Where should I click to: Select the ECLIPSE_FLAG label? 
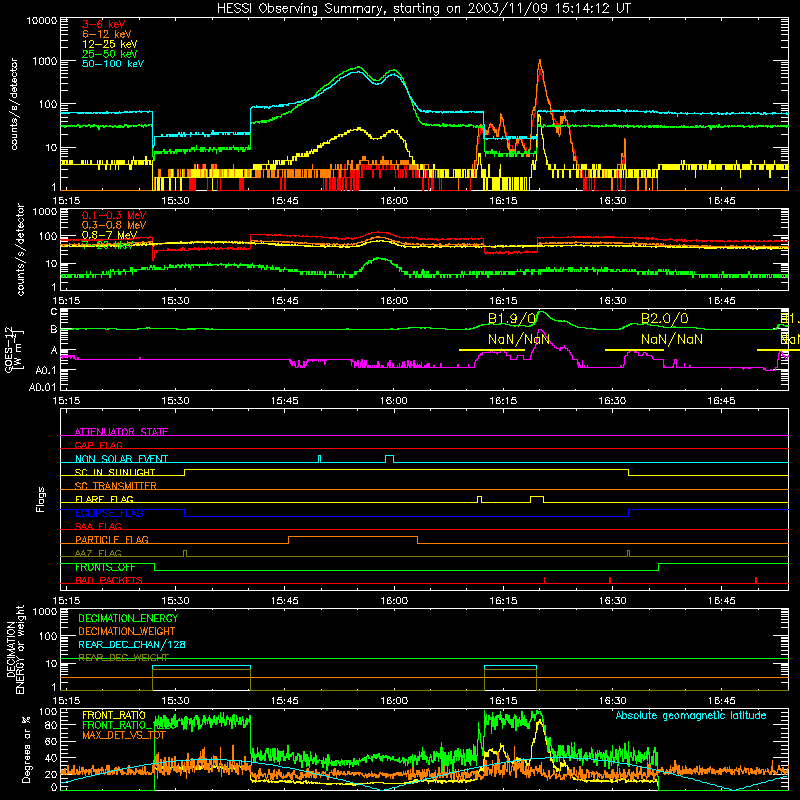(x=109, y=513)
